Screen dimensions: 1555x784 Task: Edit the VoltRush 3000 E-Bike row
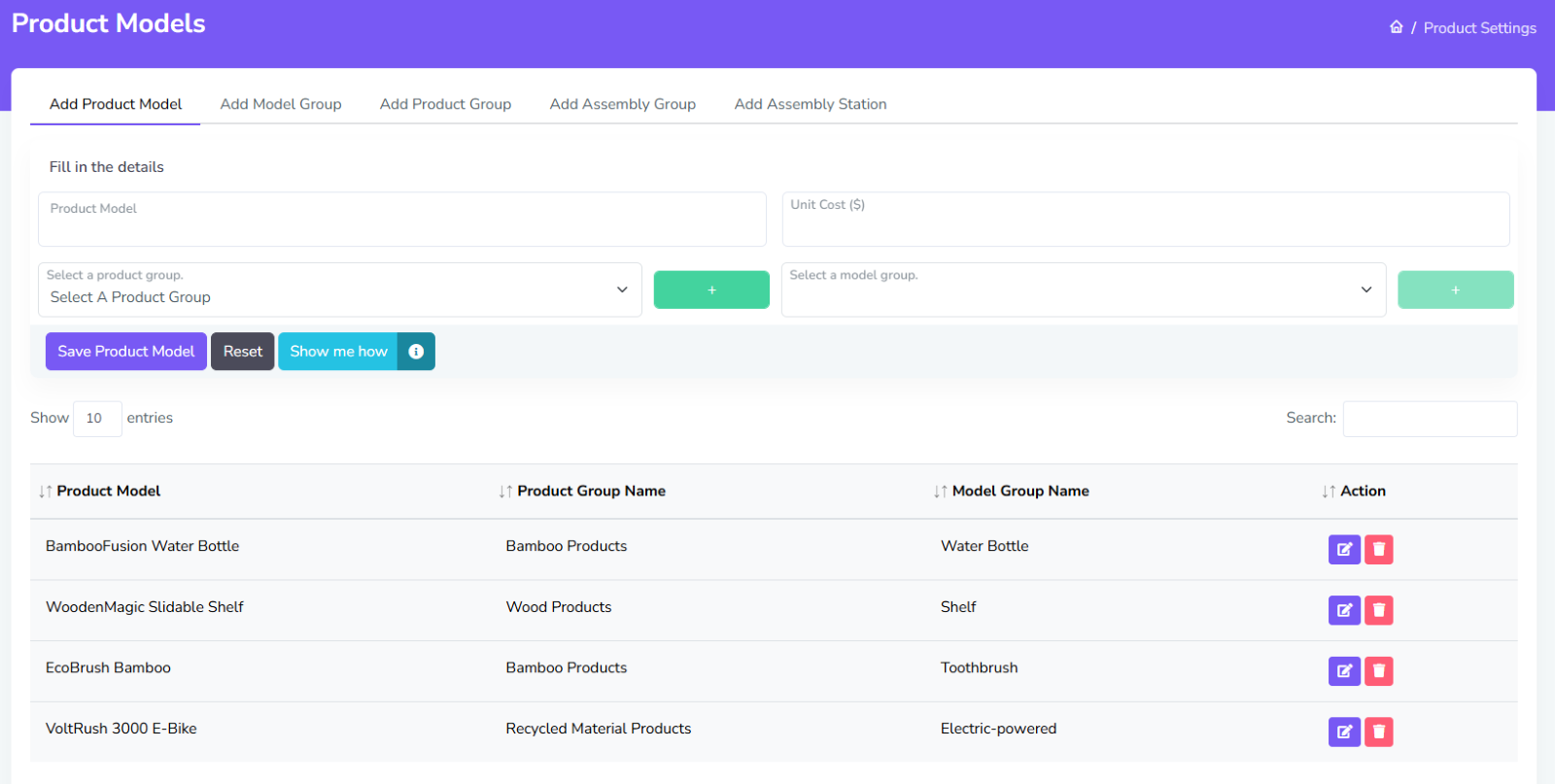click(1344, 732)
